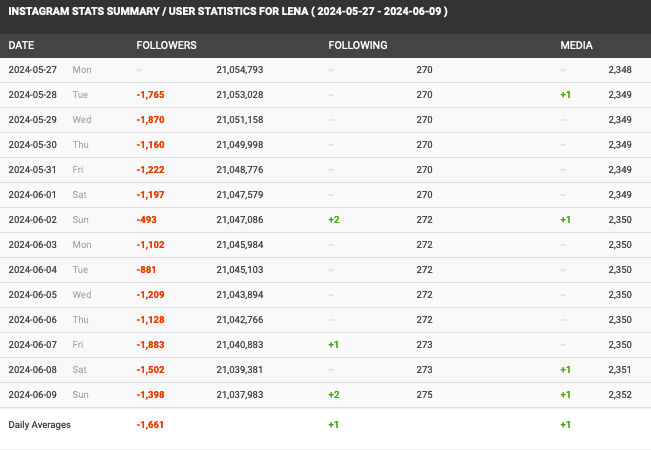Click the Instagram Stats Summary title
Viewport: 651px width, 450px height.
click(x=228, y=11)
